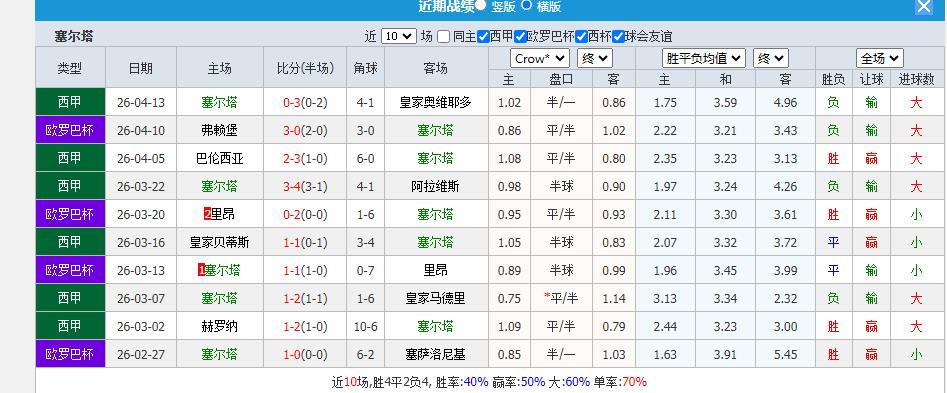Open 塞萨洛尼基 team link
This screenshot has height=393, width=947.
click(x=435, y=354)
